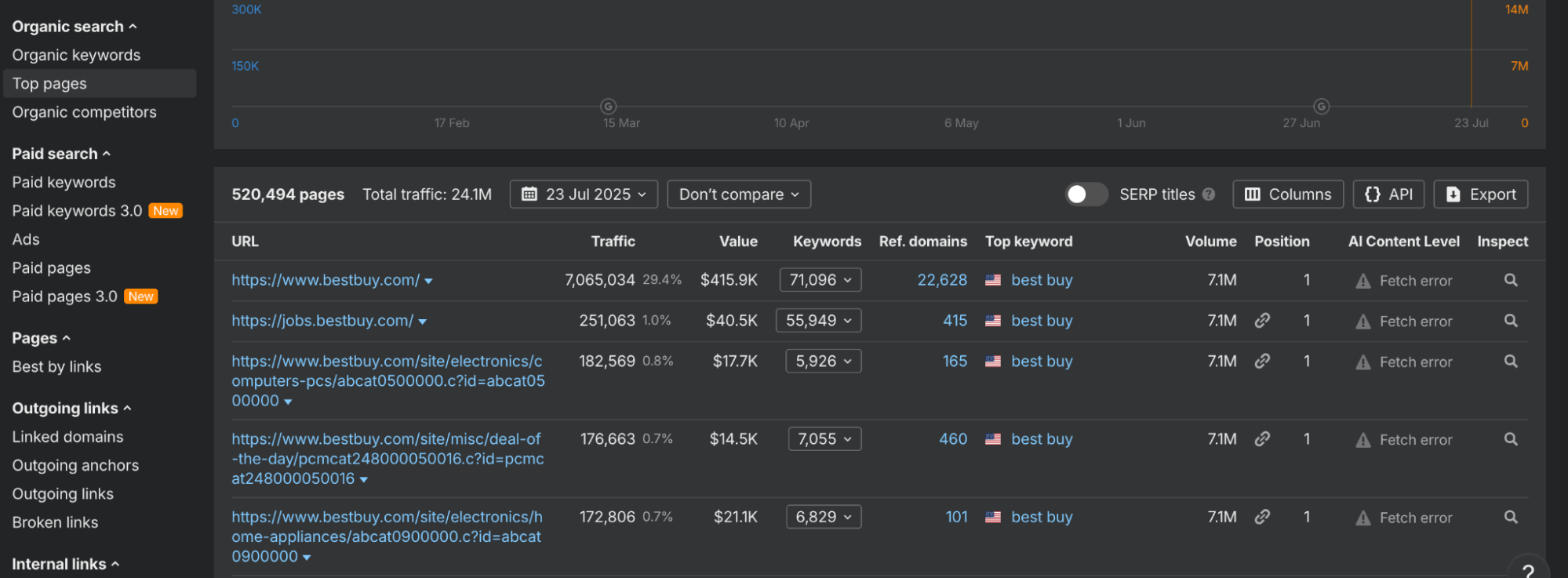Open the home-appliances abcat0900000 URL link
This screenshot has width=1568, height=578.
387,536
